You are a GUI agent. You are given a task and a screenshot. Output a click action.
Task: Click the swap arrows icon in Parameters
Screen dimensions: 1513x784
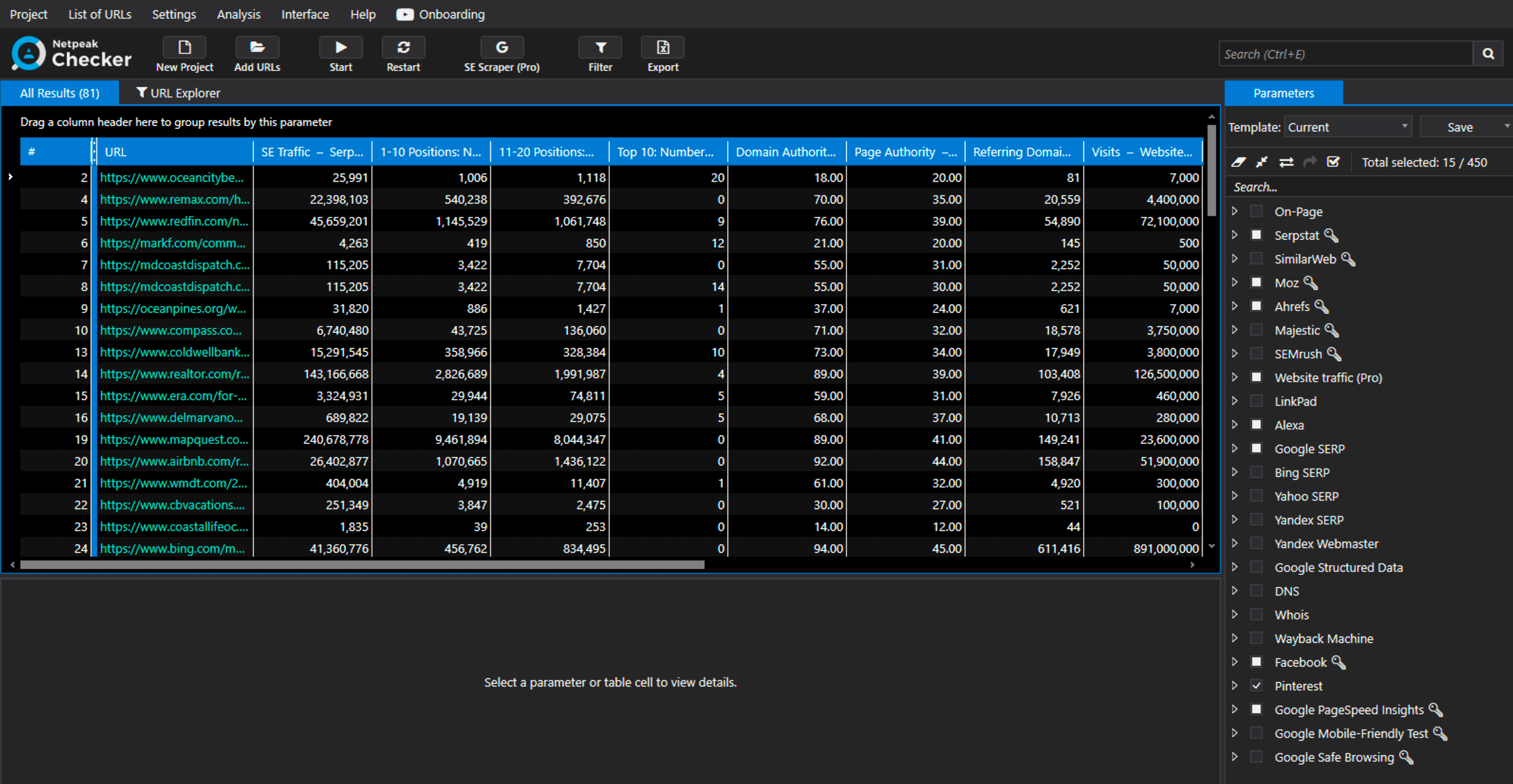tap(1286, 162)
